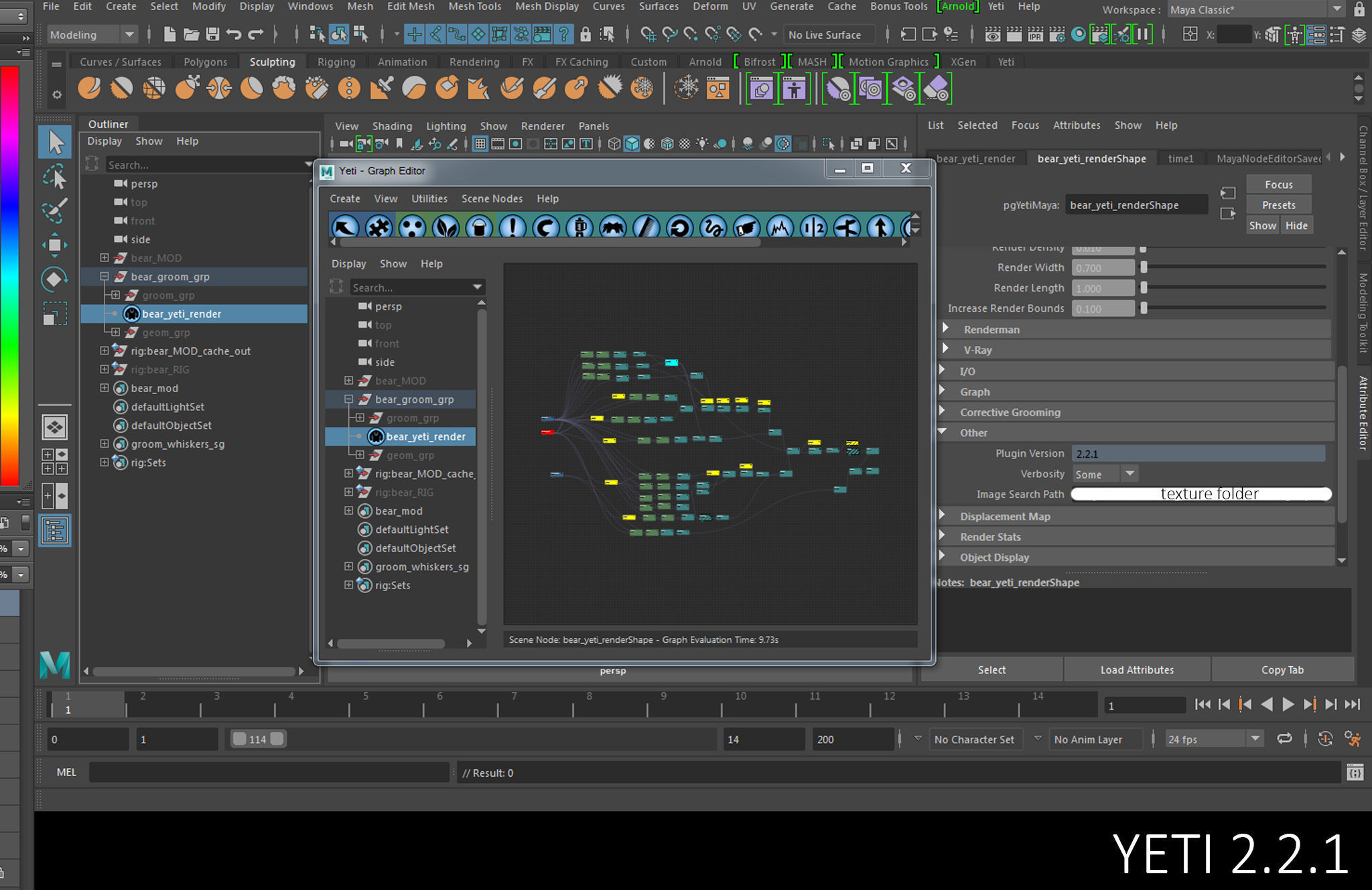Click the Load Attributes button
The height and width of the screenshot is (890, 1372).
[1137, 670]
